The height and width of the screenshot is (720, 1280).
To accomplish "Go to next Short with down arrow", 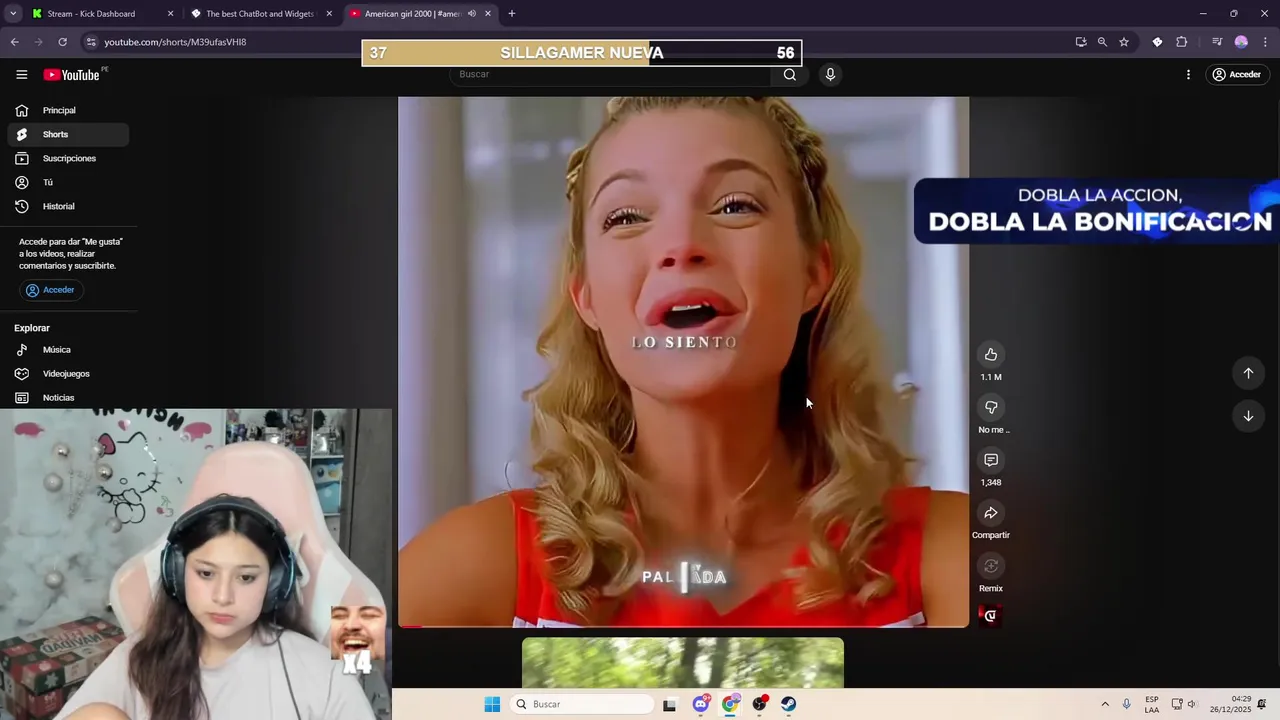I will (1248, 416).
